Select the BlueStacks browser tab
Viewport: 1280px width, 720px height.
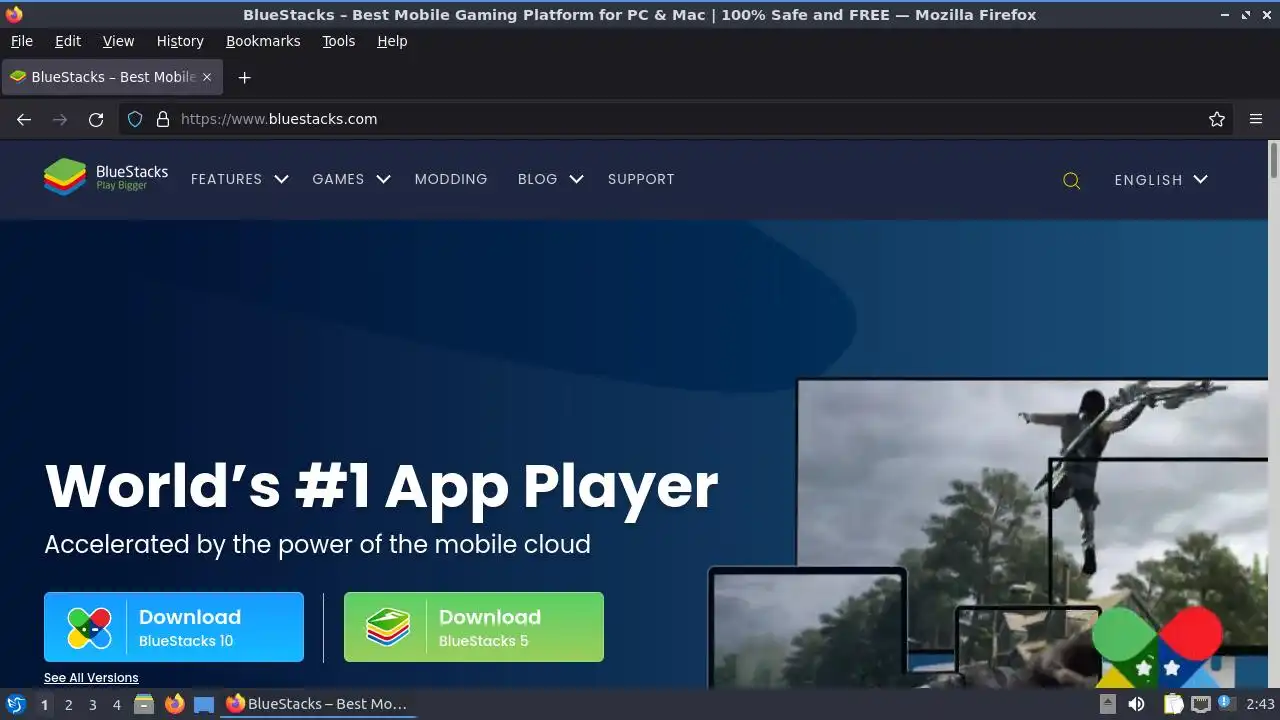coord(112,77)
